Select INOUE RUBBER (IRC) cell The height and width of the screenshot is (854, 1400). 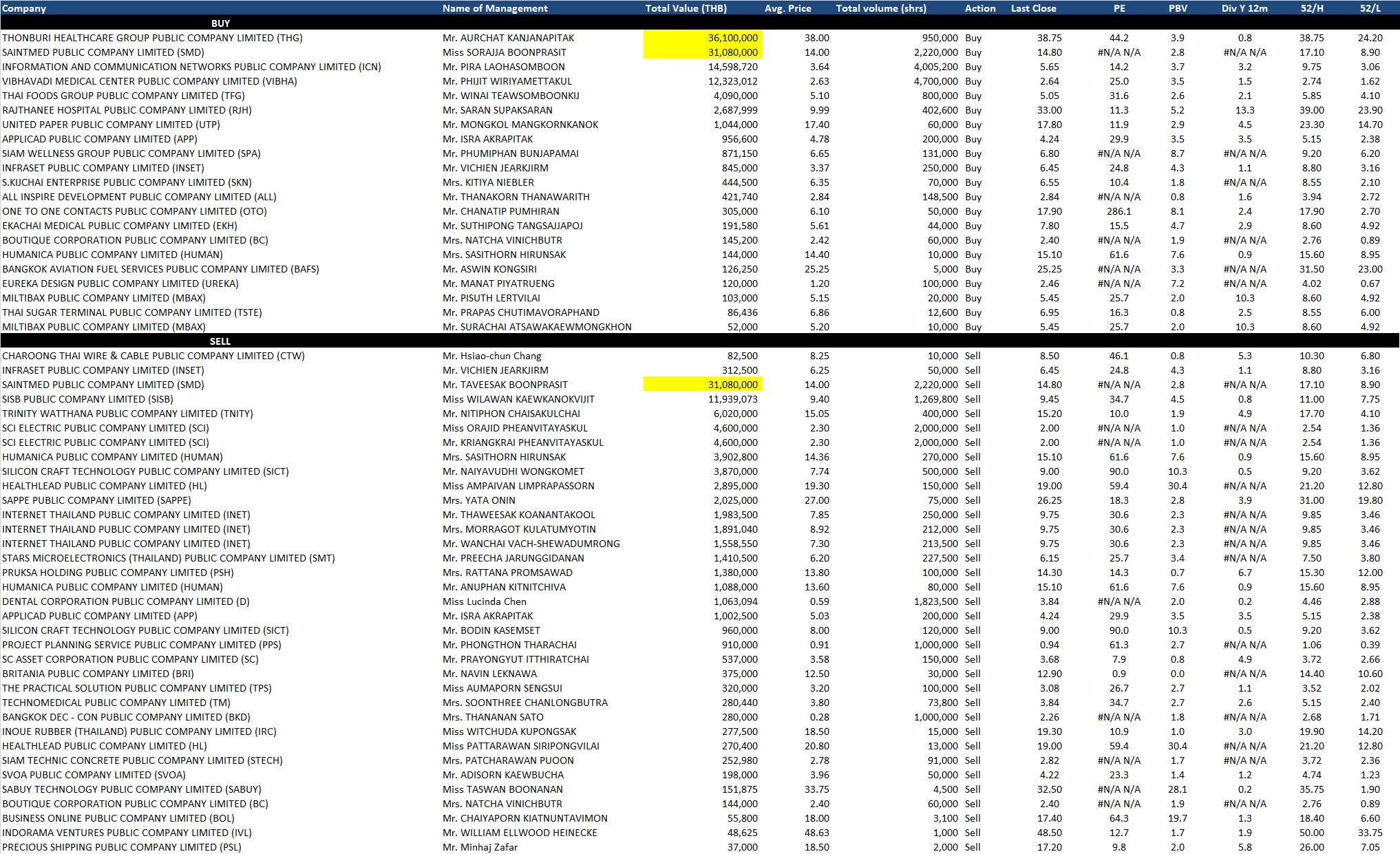(139, 732)
